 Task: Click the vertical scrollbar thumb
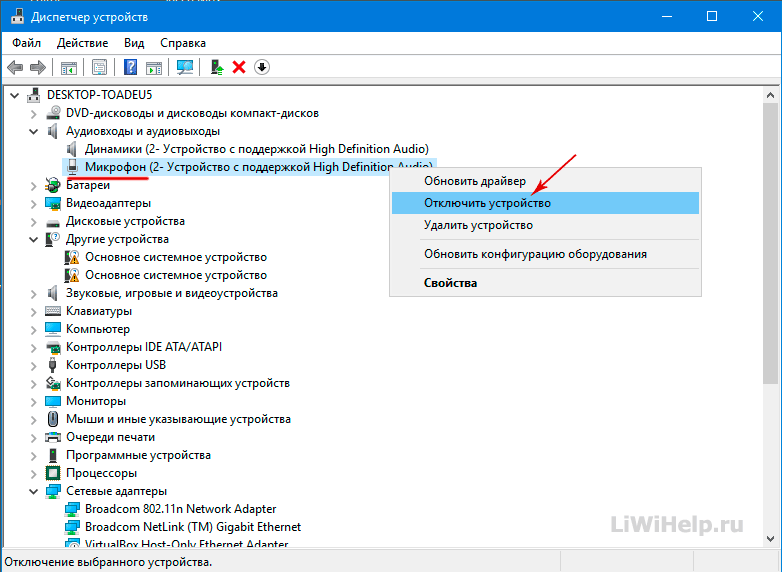pyautogui.click(x=770, y=243)
